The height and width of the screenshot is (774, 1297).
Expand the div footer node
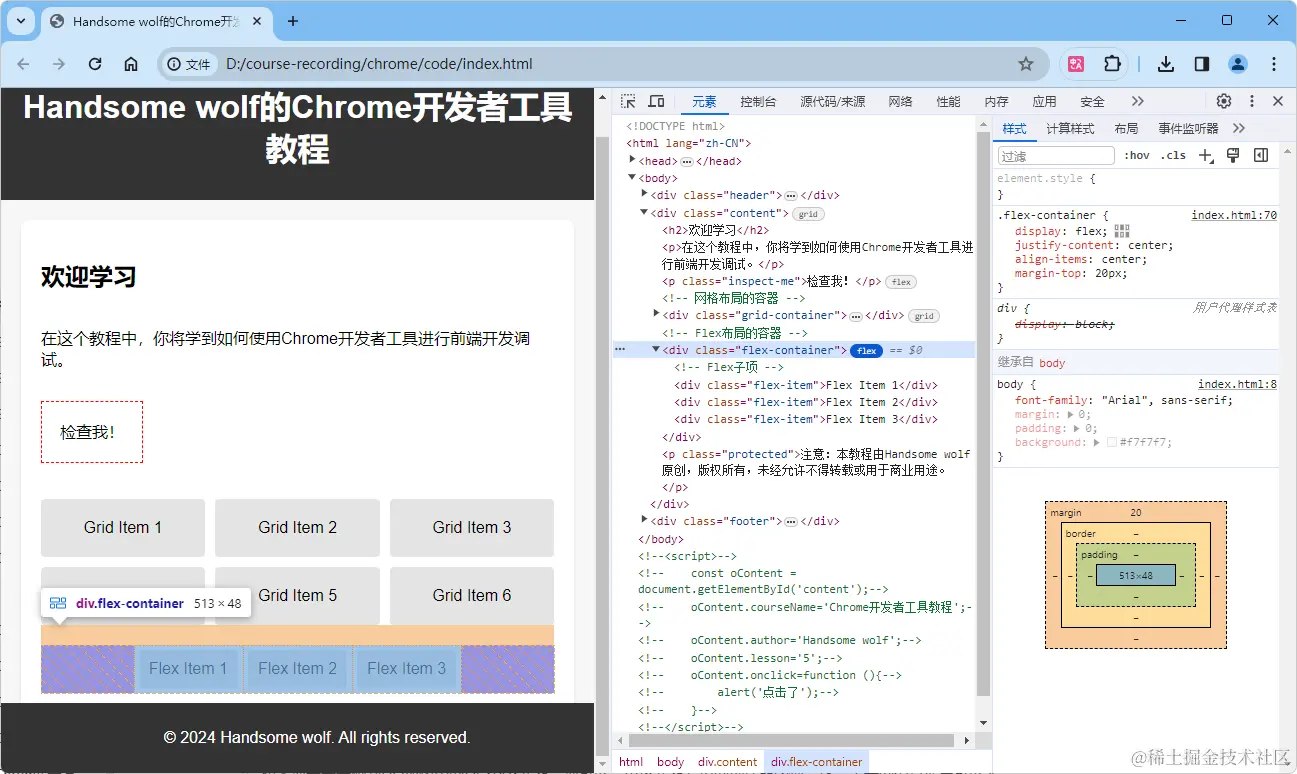coord(644,520)
